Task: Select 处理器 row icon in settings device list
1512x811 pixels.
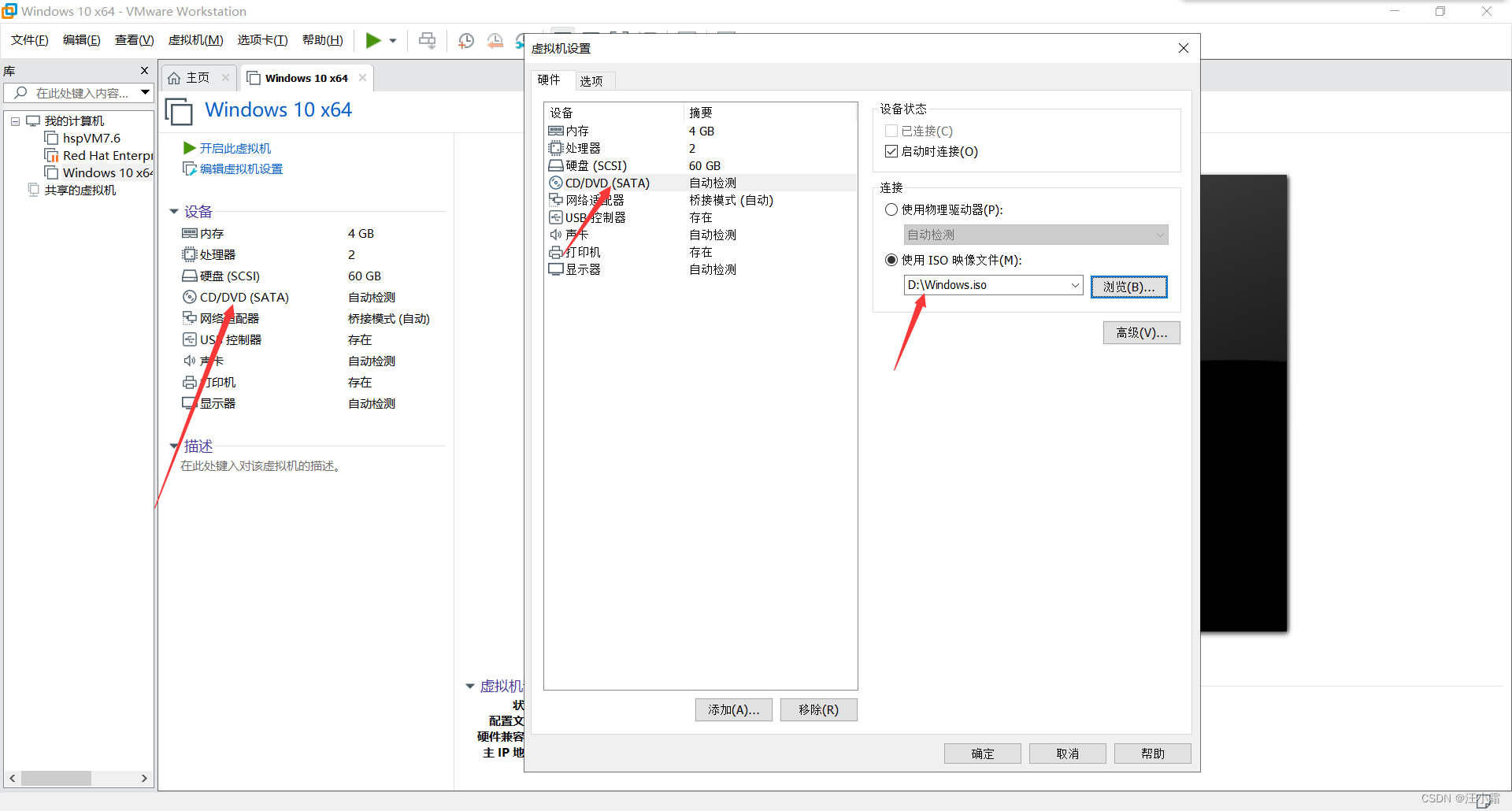Action: [x=556, y=148]
